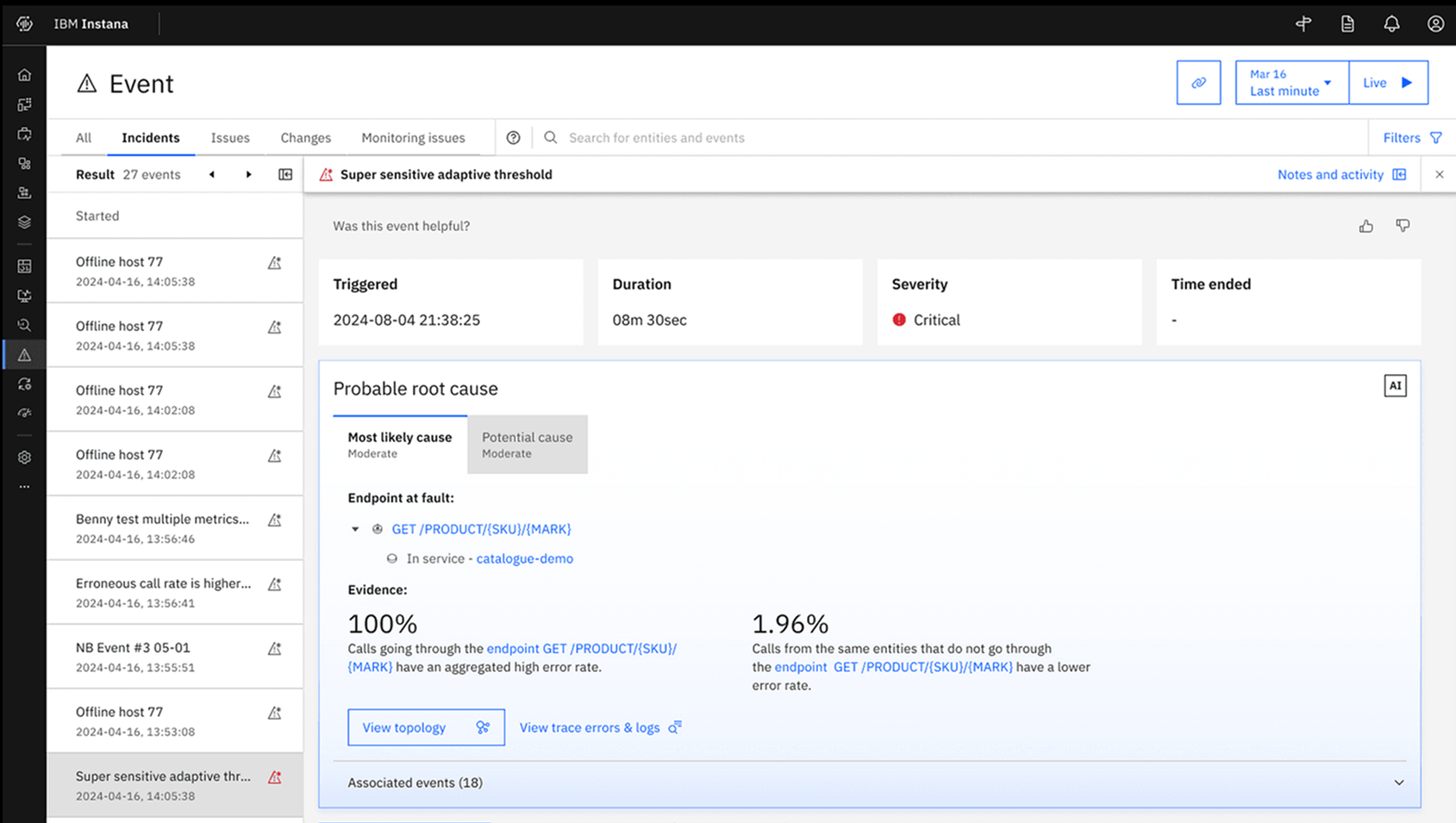This screenshot has height=823, width=1456.
Task: Go to the previous events page arrow
Action: (212, 174)
